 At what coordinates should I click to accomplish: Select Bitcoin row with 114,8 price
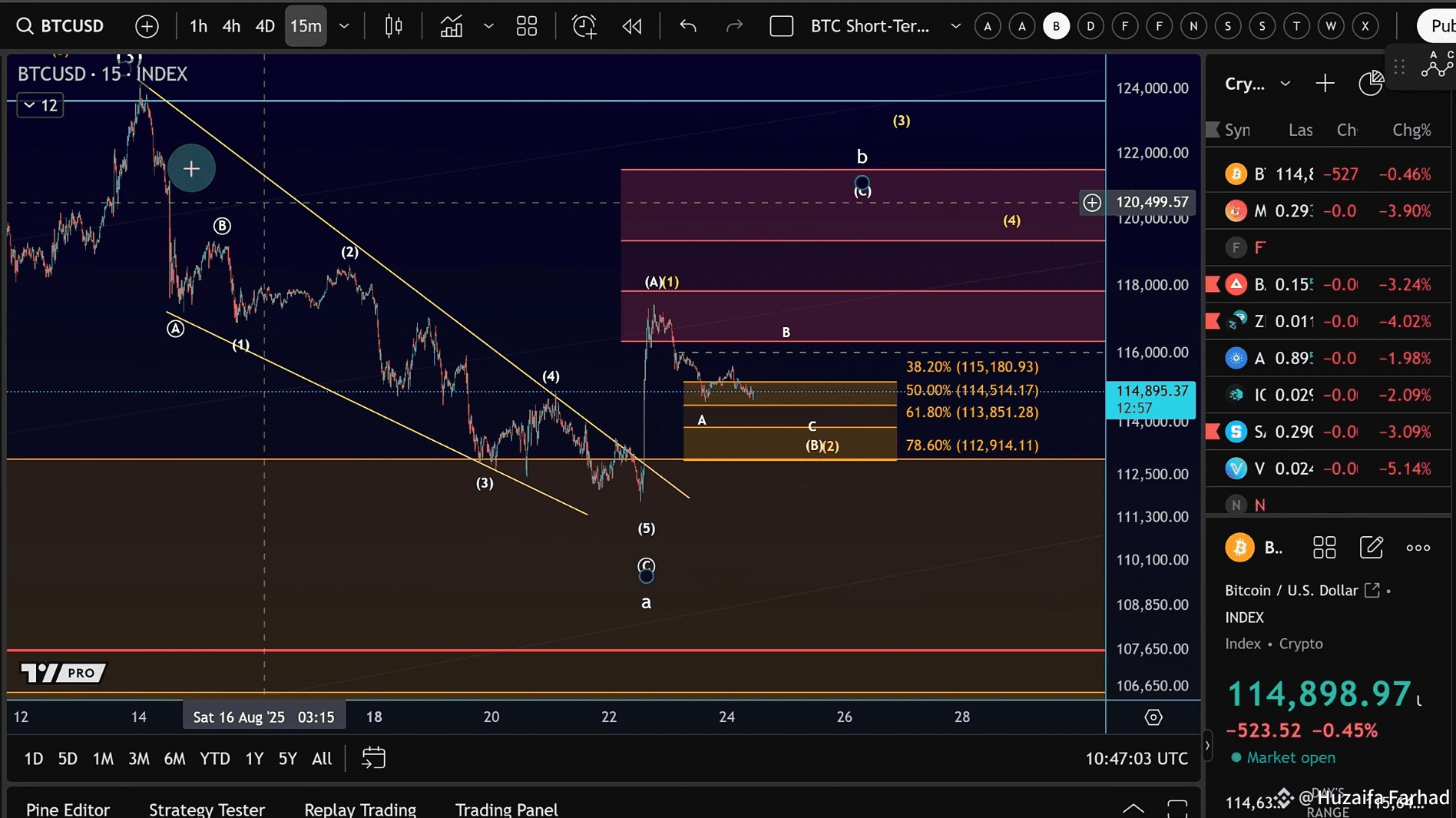point(1329,174)
